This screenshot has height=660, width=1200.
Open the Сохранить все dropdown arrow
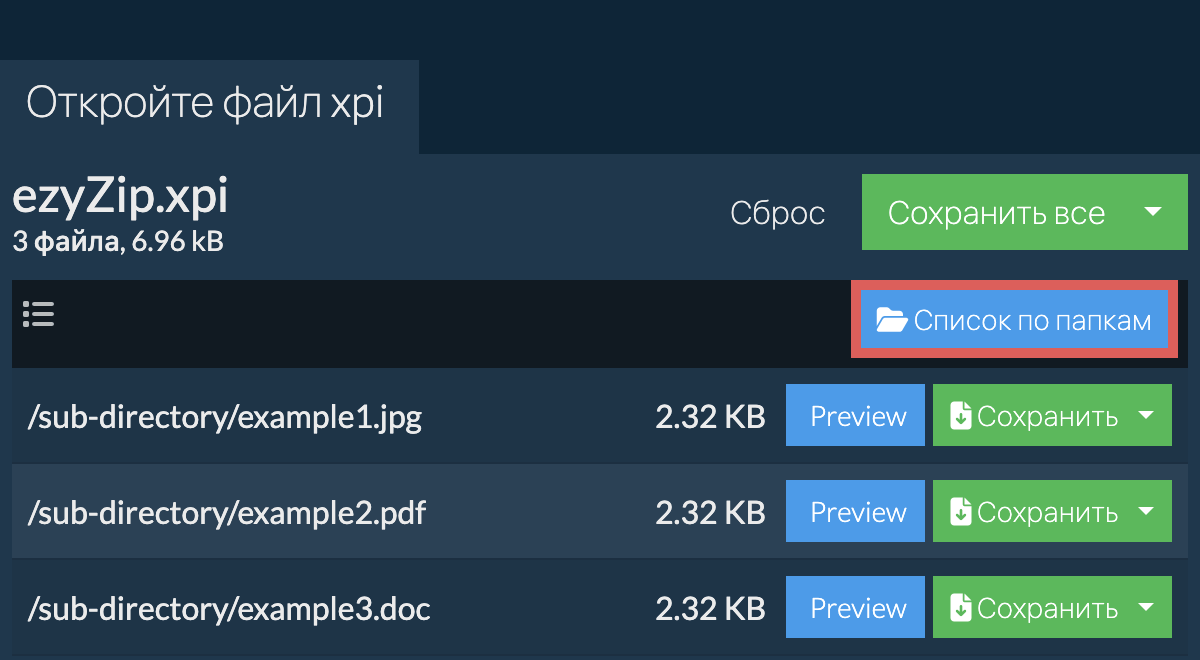(x=1152, y=213)
